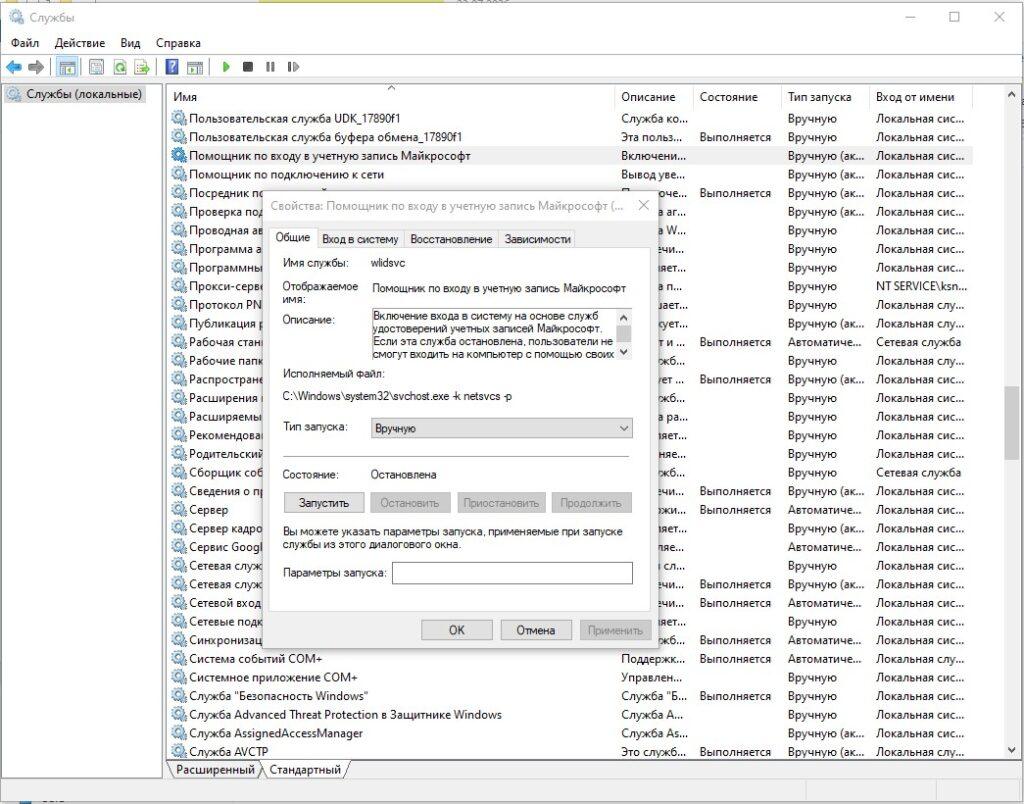Select Пользовательская служба буфера обмена_17890f1 row
This screenshot has width=1024, height=804.
[571, 137]
